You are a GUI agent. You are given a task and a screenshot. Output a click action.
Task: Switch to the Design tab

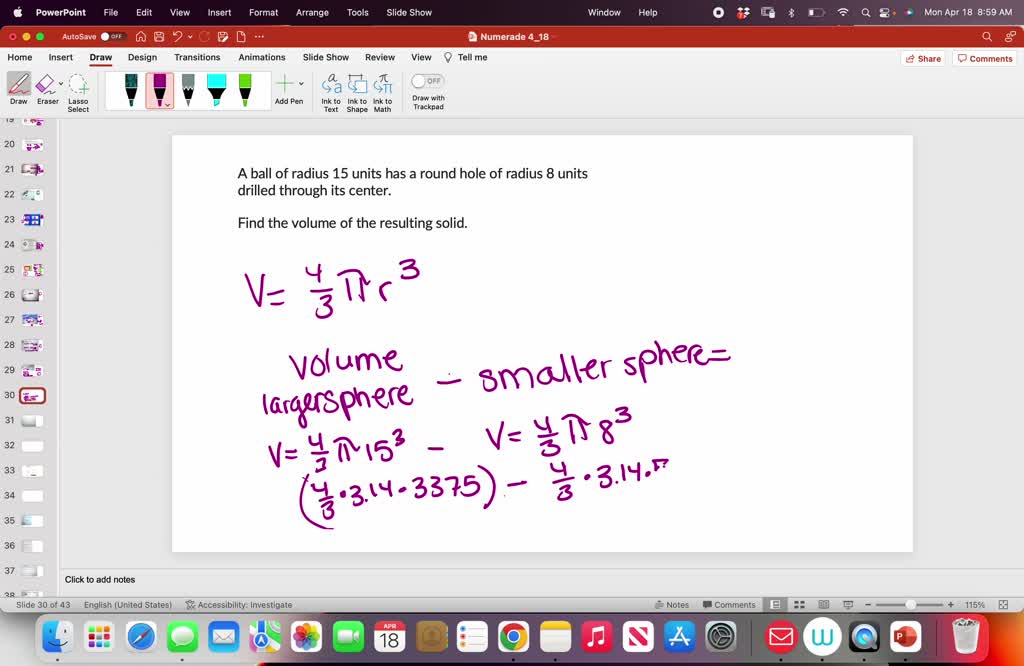(x=142, y=57)
